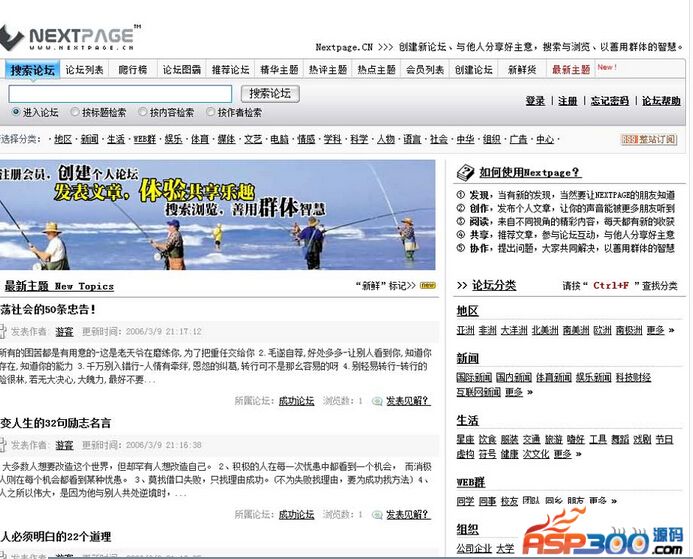Screen dimensions: 693x559
Task: Click 游客 author of the first topic
Action: pos(65,331)
